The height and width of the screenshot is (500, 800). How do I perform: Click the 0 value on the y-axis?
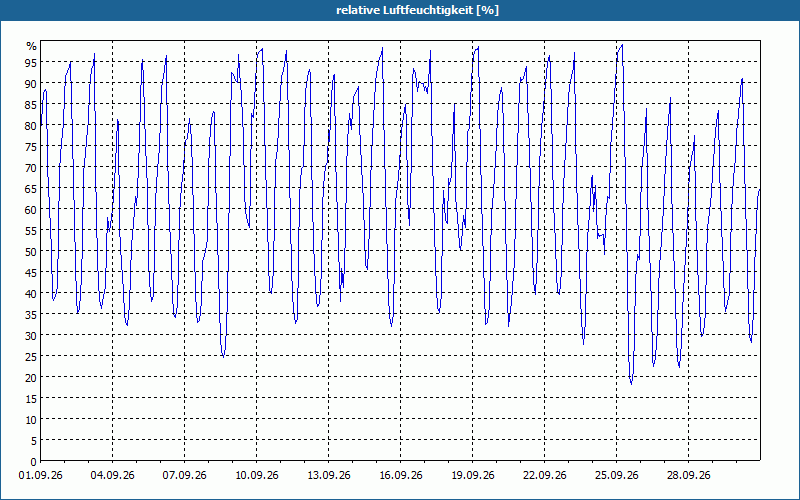[x=34, y=462]
